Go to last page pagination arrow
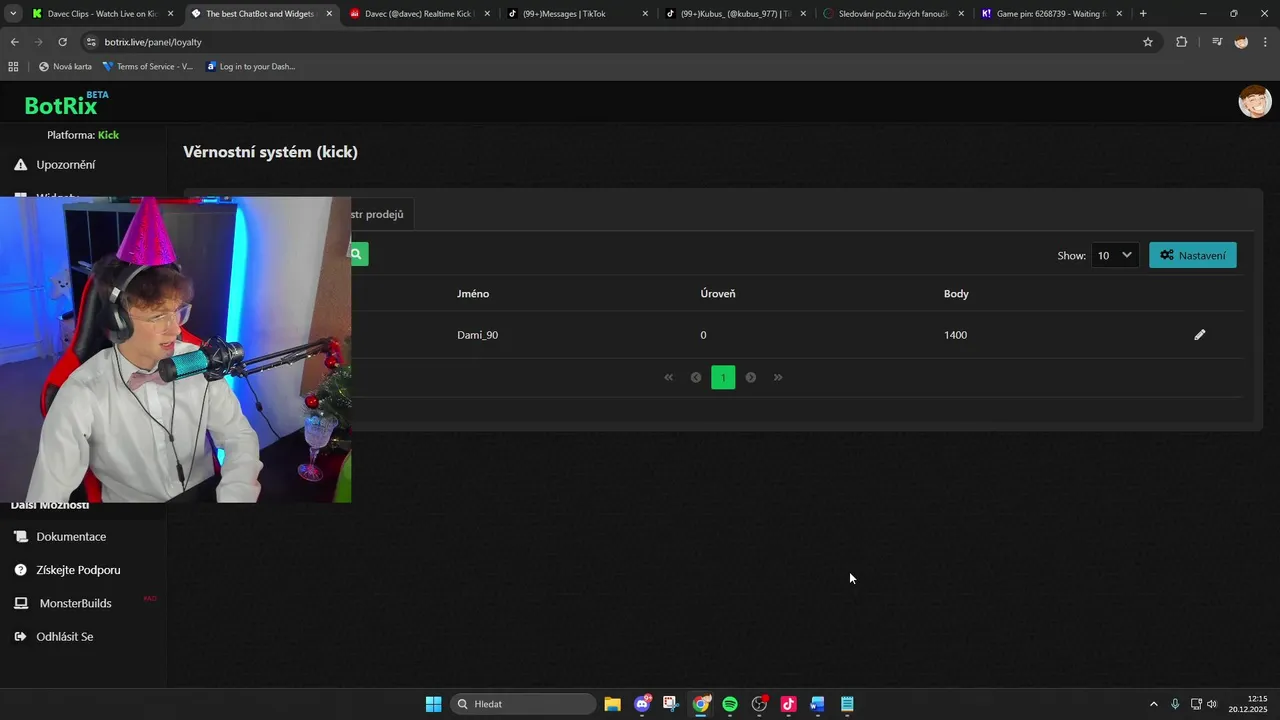This screenshot has width=1280, height=720. (778, 377)
